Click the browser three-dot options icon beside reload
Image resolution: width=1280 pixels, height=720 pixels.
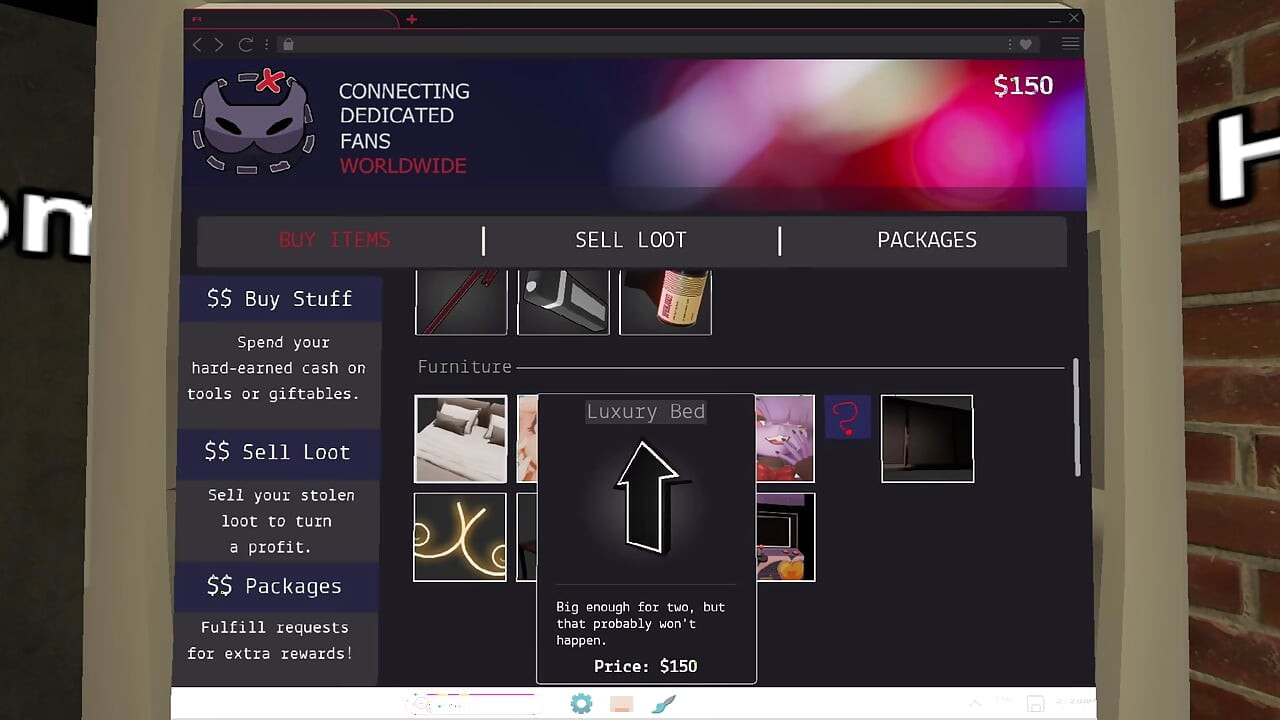[x=267, y=44]
